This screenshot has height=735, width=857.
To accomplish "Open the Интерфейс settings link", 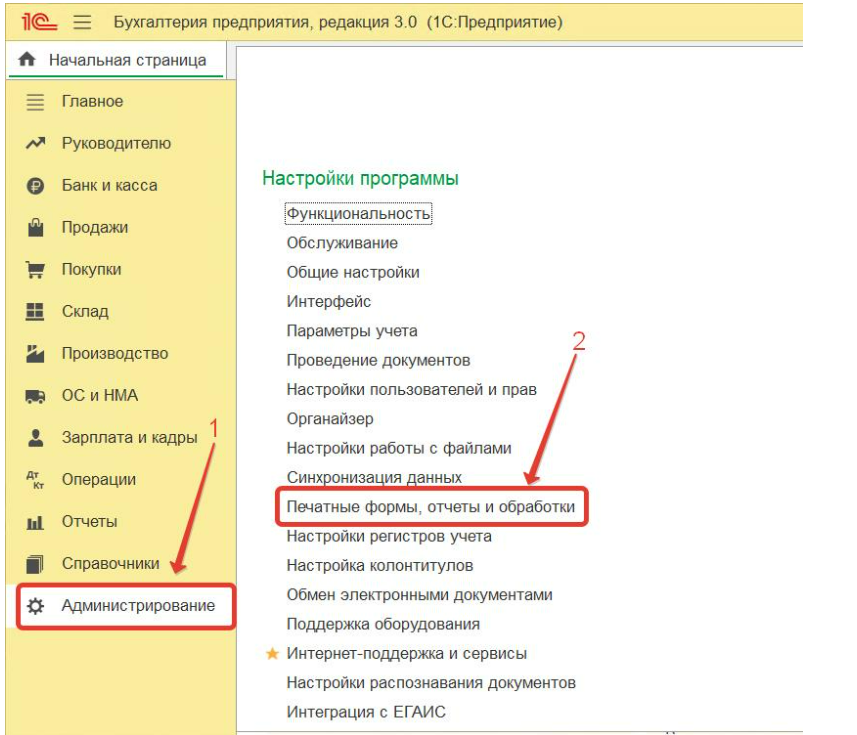I will (x=329, y=302).
